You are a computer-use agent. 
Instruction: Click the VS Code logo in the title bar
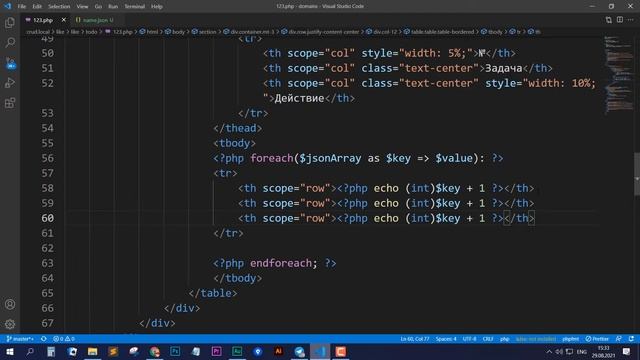tap(7, 6)
